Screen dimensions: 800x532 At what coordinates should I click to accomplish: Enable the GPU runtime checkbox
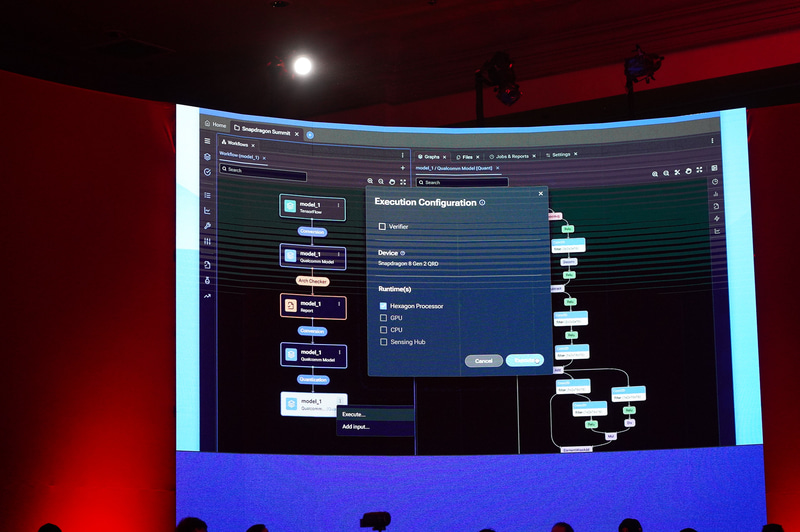tap(383, 318)
